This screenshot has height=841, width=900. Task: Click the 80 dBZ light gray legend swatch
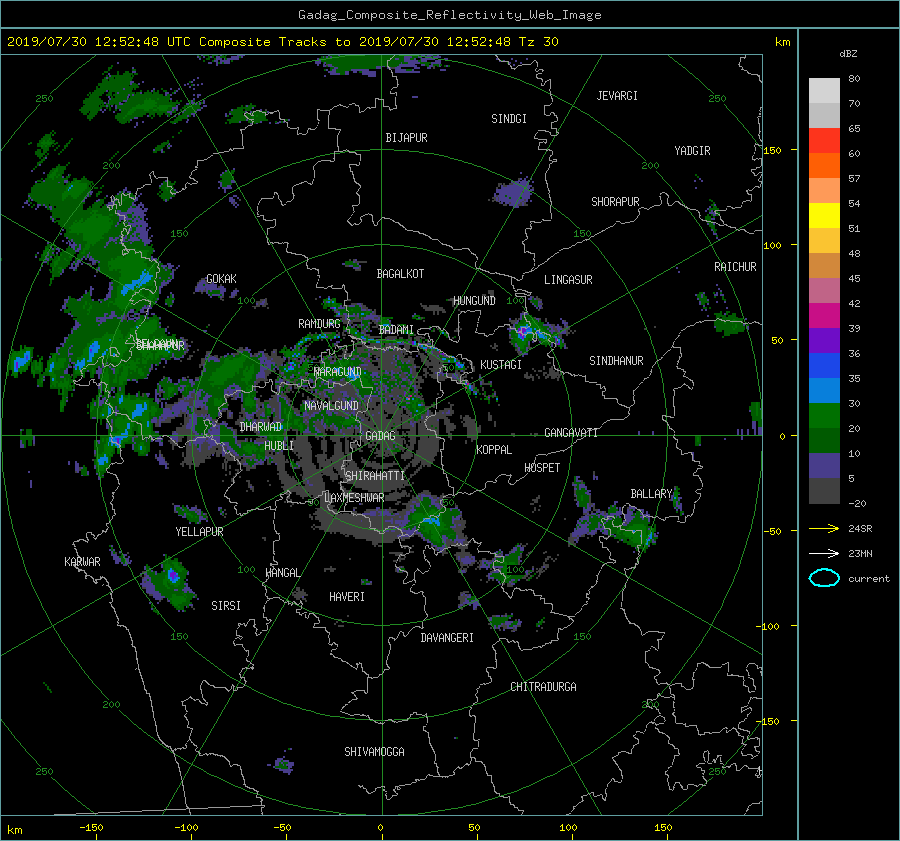pos(824,90)
